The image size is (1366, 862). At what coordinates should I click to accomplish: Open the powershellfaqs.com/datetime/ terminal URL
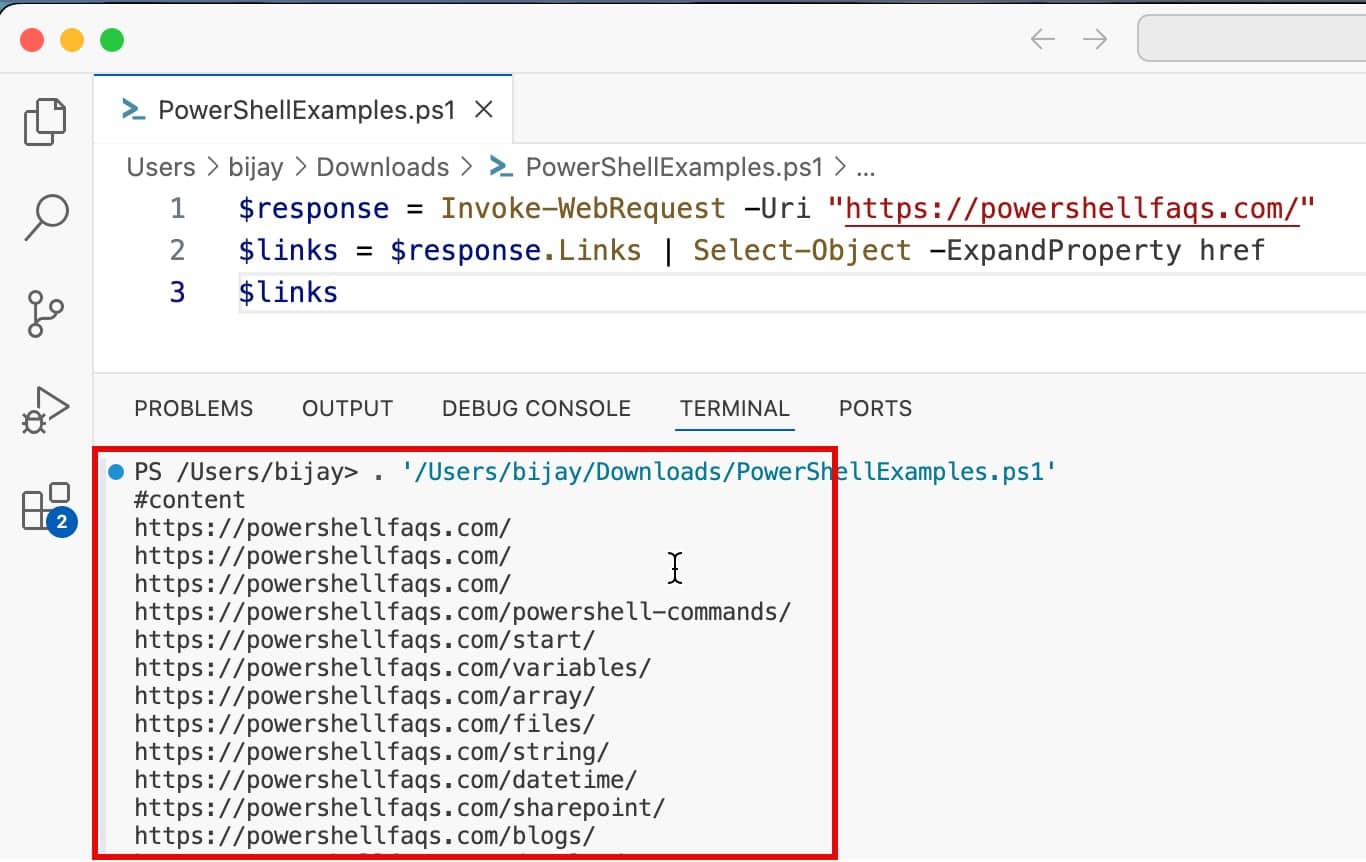tap(386, 779)
